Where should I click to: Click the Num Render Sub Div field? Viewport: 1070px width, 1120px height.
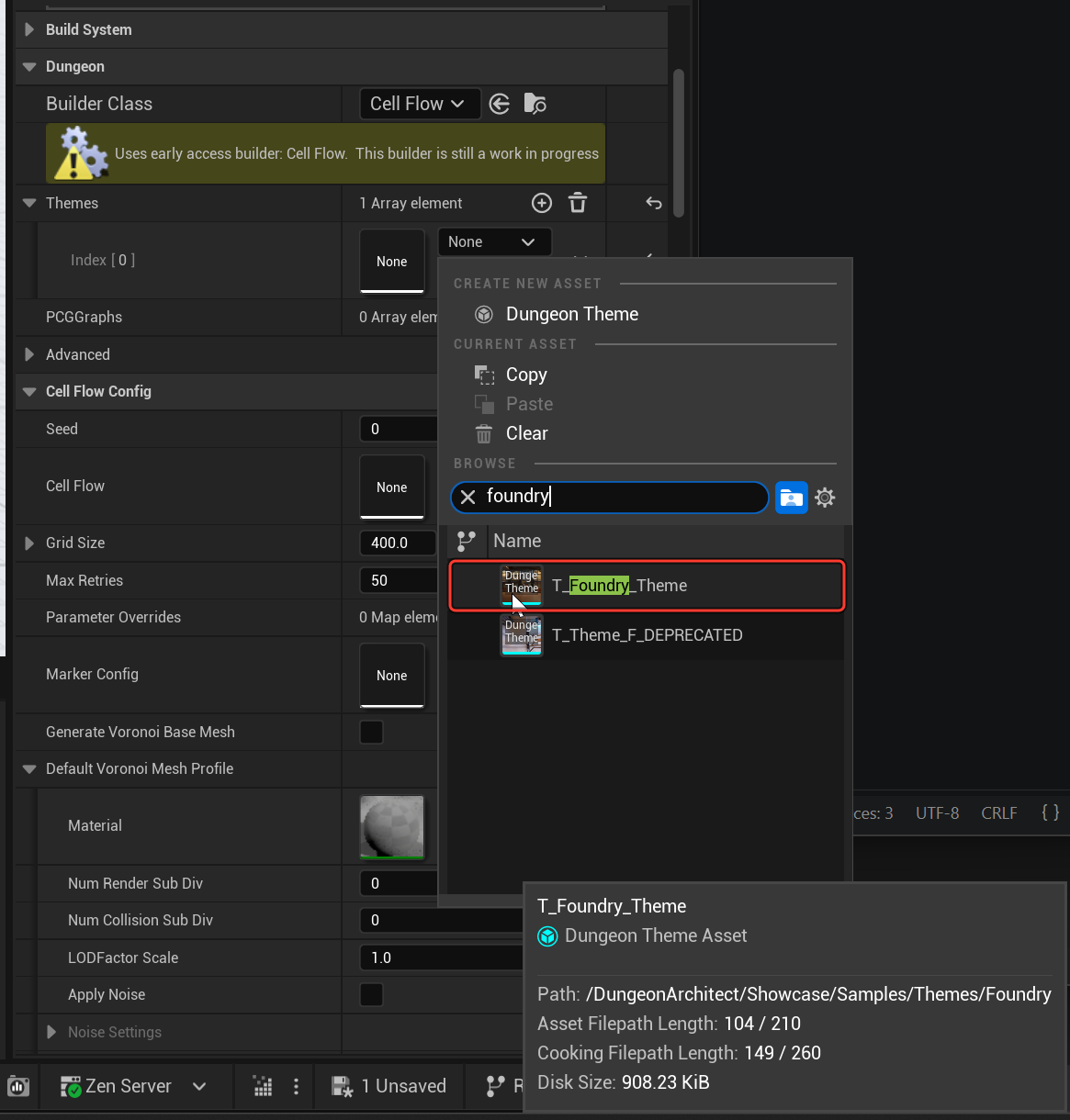[399, 883]
